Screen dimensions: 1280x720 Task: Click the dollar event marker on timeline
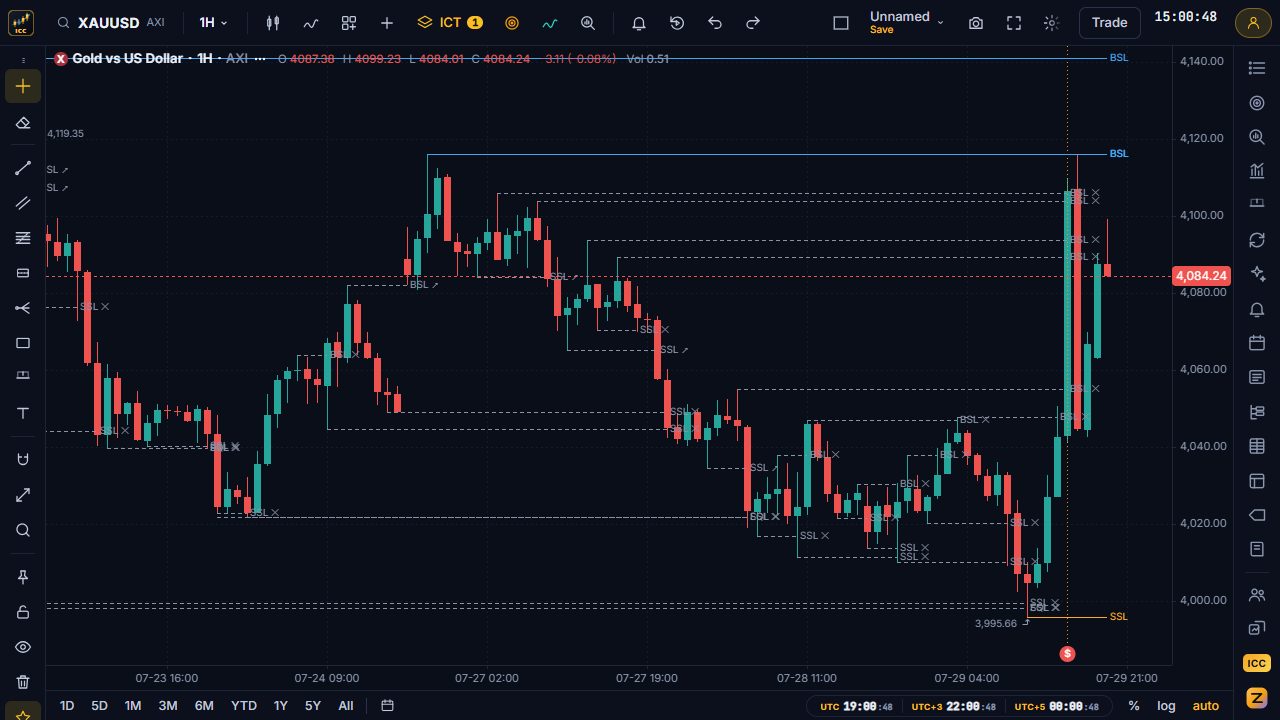1068,653
